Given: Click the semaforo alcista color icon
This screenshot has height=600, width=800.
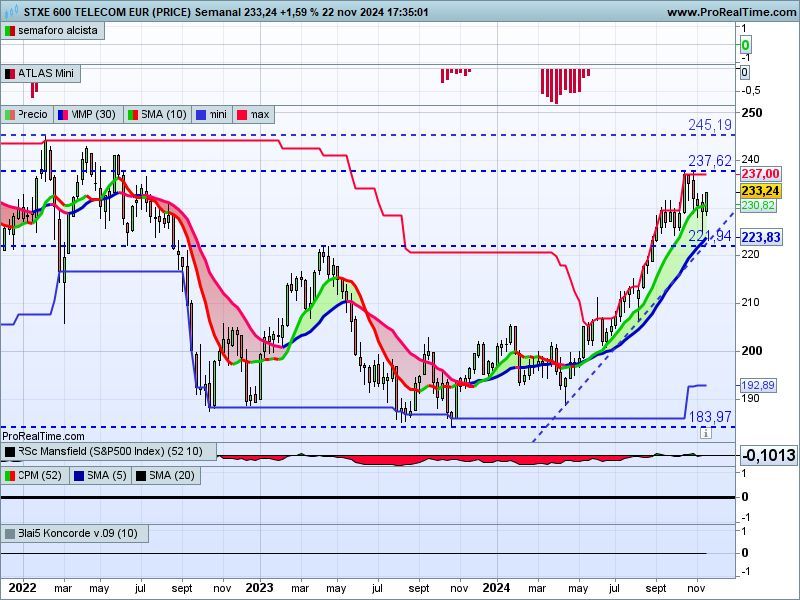Looking at the screenshot, I should pos(9,31).
